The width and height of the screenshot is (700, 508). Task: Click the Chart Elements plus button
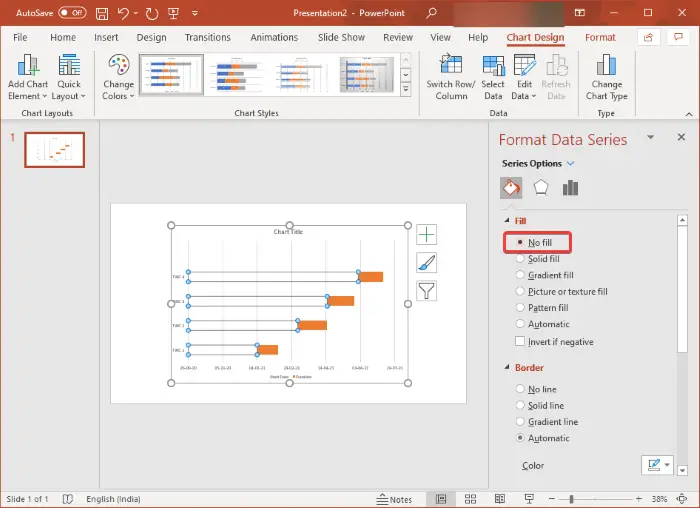pos(426,234)
